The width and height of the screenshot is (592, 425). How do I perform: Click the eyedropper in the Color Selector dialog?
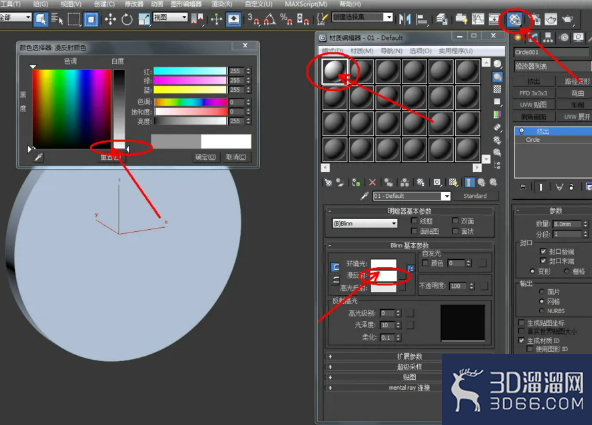tap(39, 157)
